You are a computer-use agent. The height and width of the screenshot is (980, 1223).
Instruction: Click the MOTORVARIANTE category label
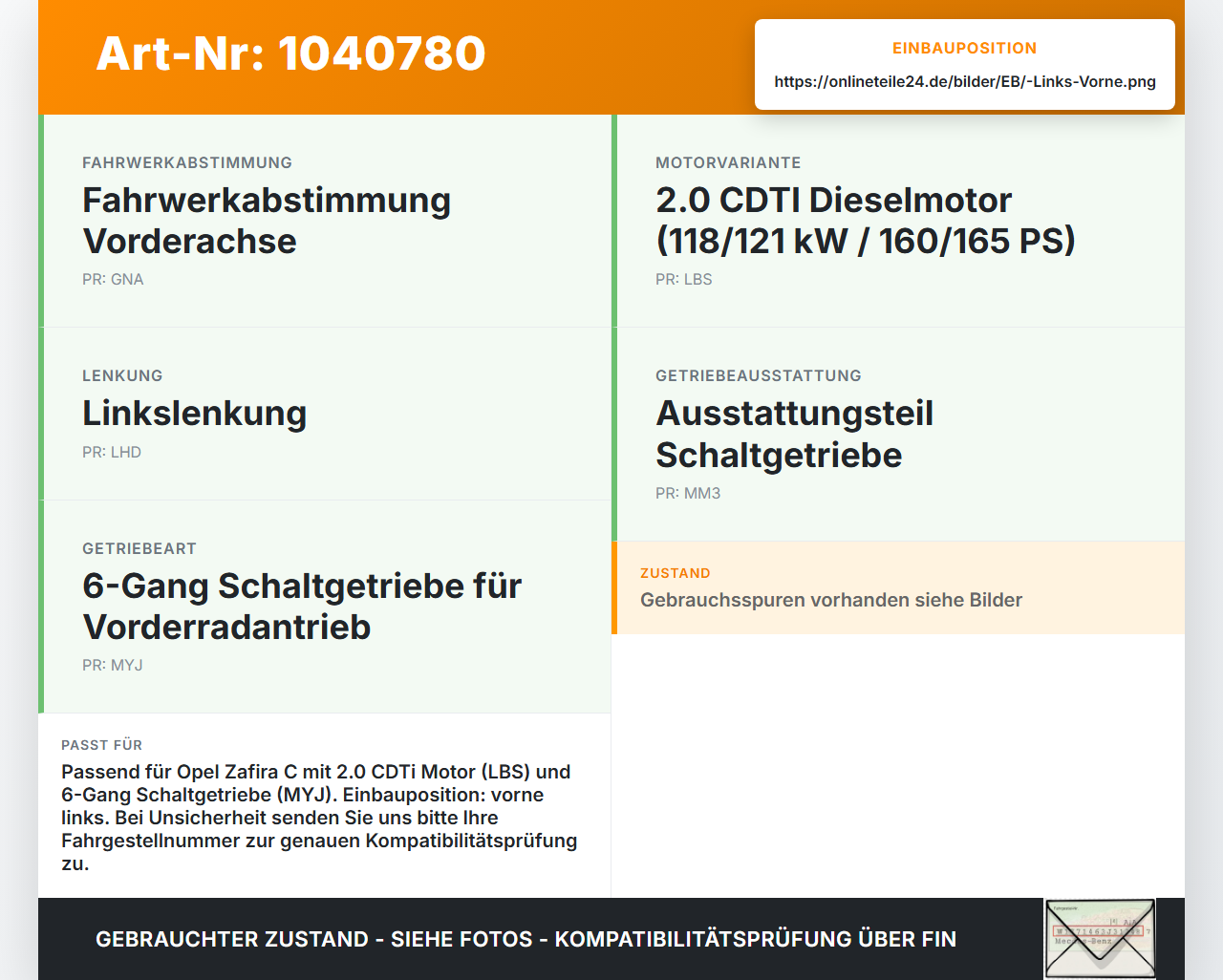728,162
